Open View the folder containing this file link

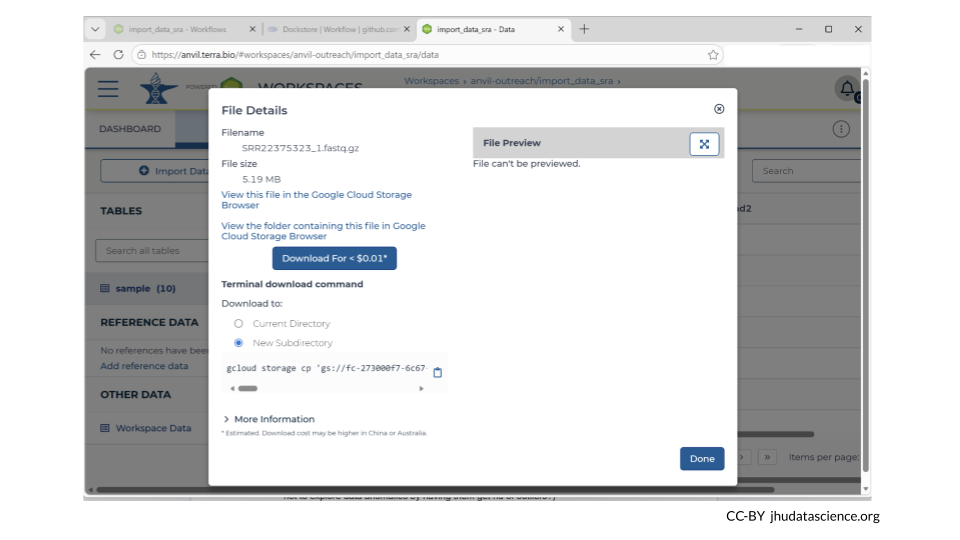(x=323, y=231)
